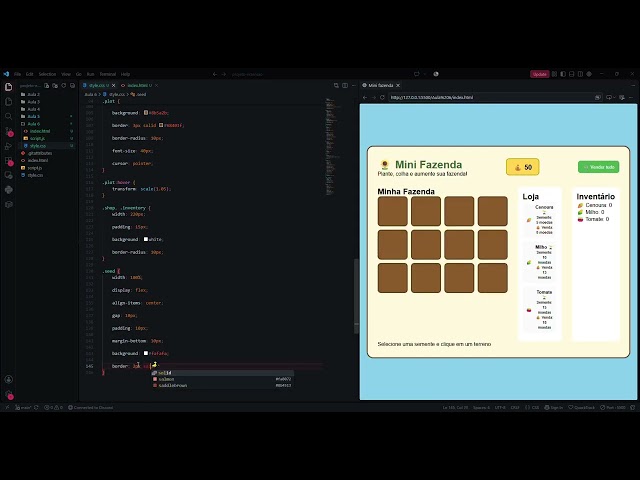Click white color swatch in .shop background
The height and width of the screenshot is (480, 640).
tap(146, 239)
